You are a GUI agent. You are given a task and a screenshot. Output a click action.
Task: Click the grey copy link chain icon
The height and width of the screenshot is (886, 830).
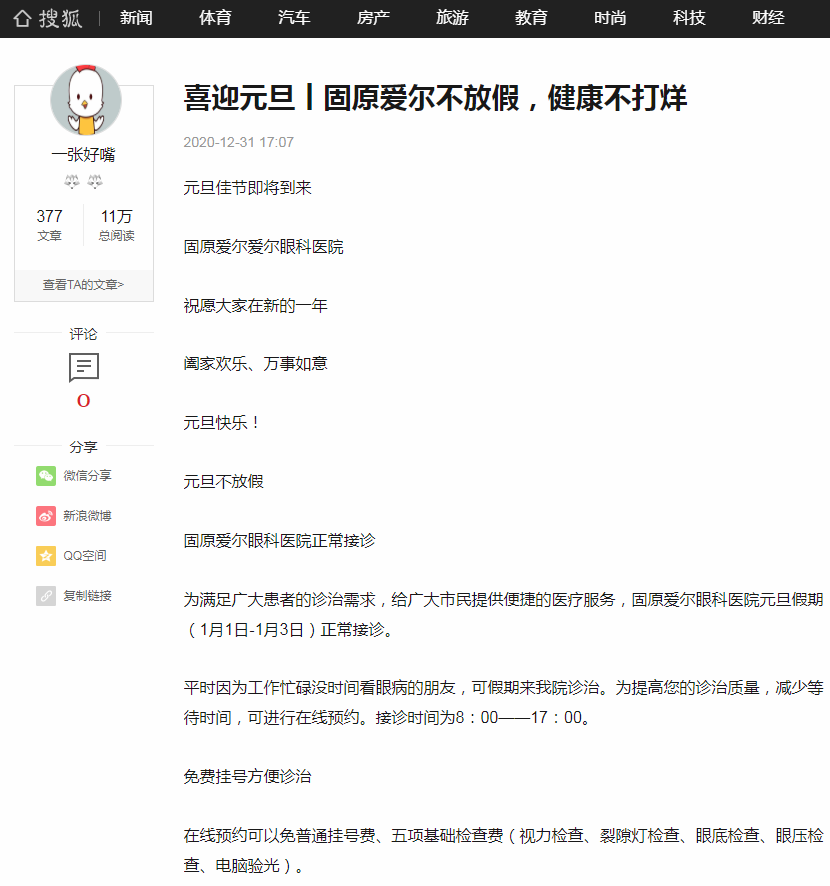click(46, 596)
